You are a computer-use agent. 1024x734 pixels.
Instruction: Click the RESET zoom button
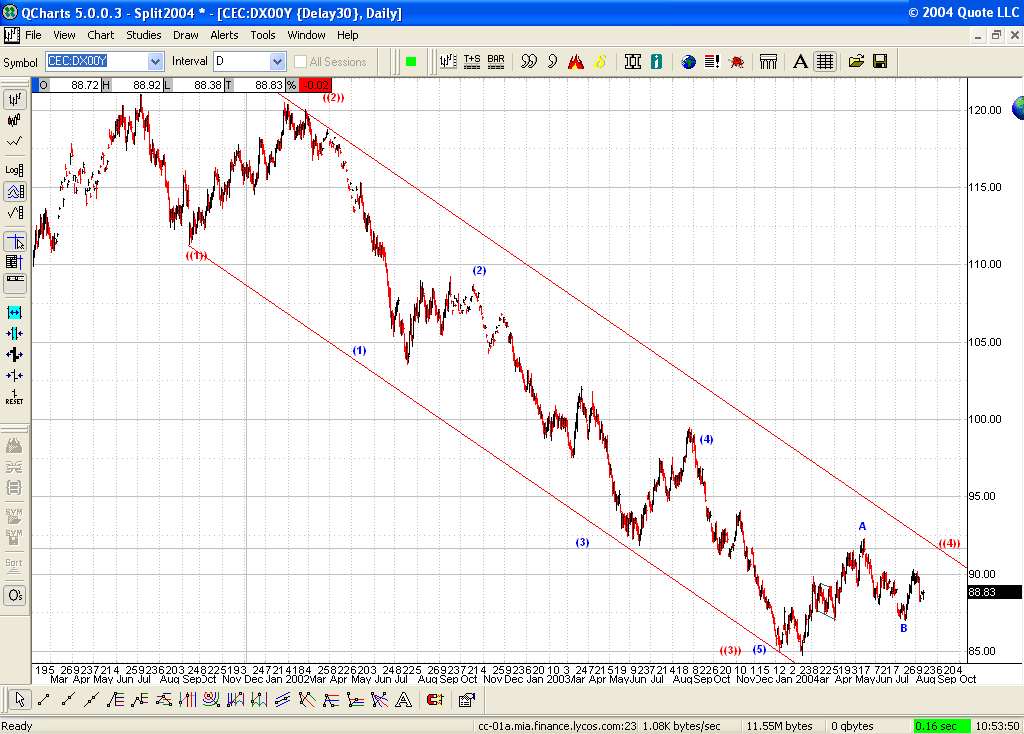14,397
